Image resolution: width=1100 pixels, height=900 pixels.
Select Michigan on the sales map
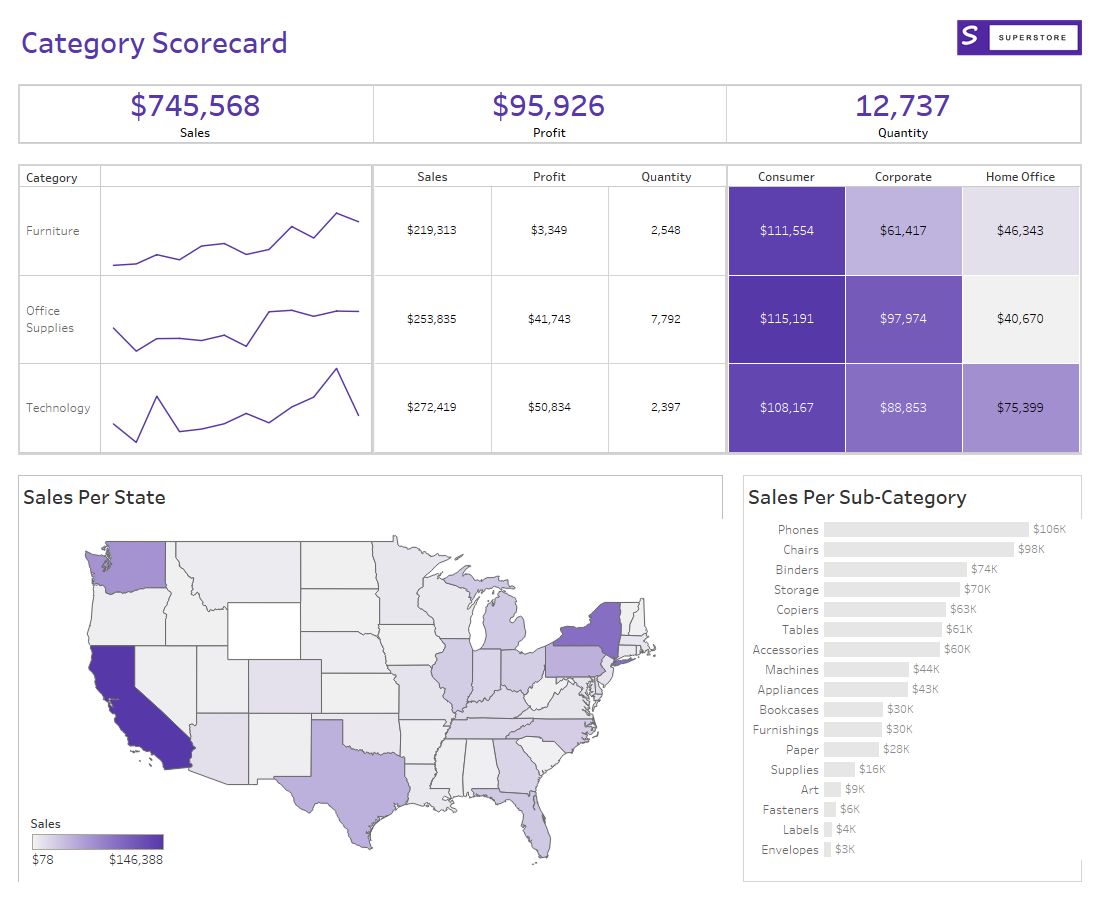click(x=502, y=624)
